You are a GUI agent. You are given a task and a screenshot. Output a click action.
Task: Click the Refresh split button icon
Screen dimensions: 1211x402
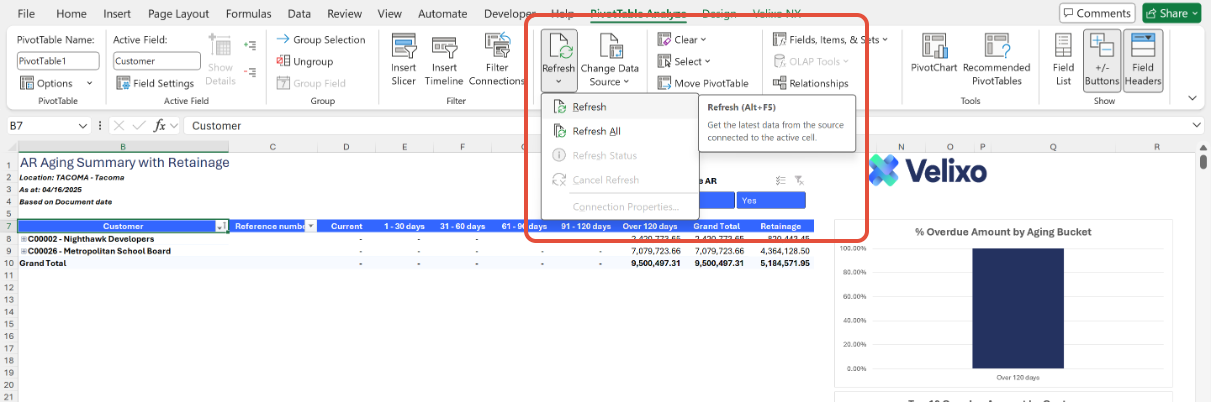[558, 45]
